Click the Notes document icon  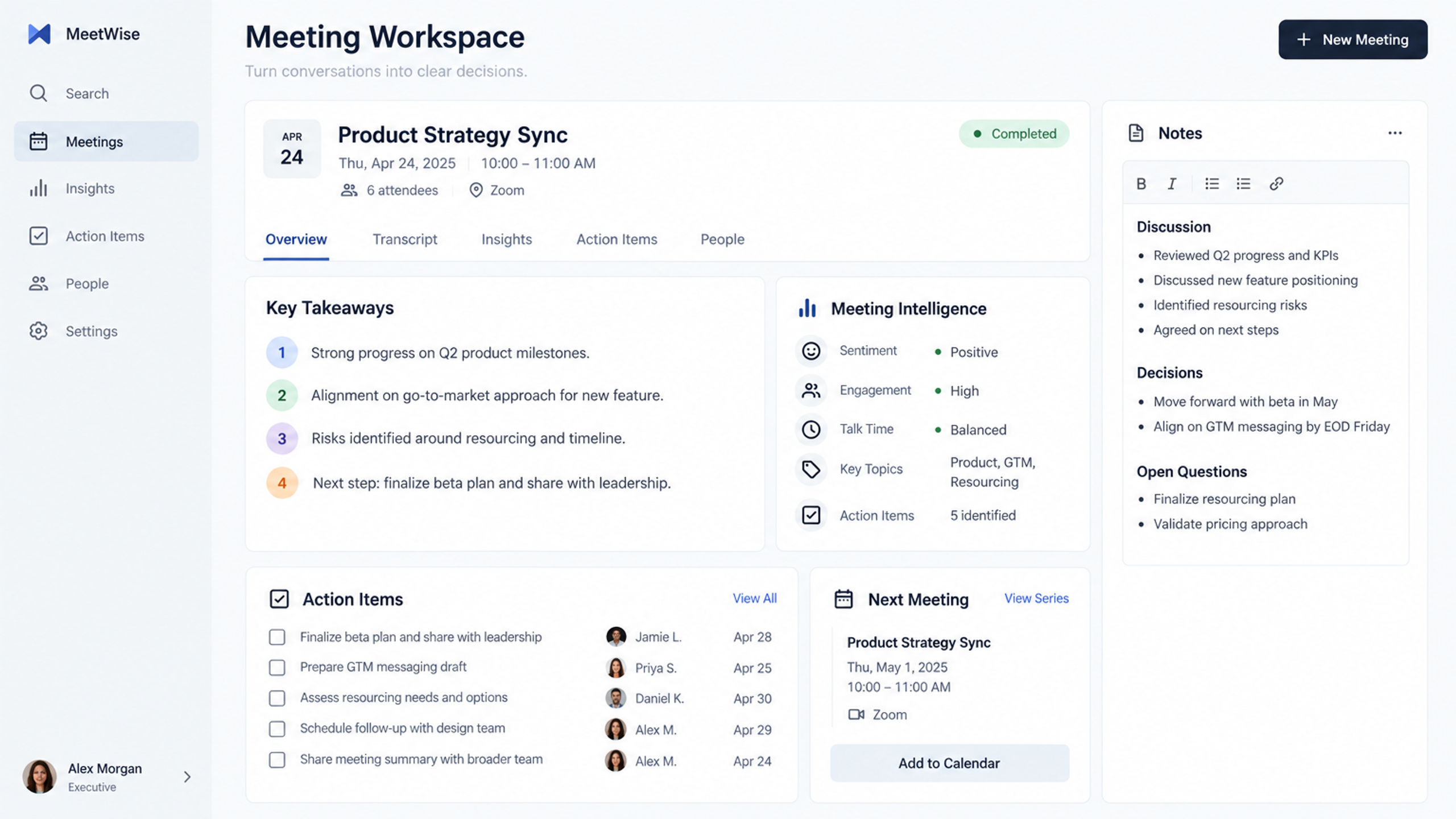[x=1136, y=133]
